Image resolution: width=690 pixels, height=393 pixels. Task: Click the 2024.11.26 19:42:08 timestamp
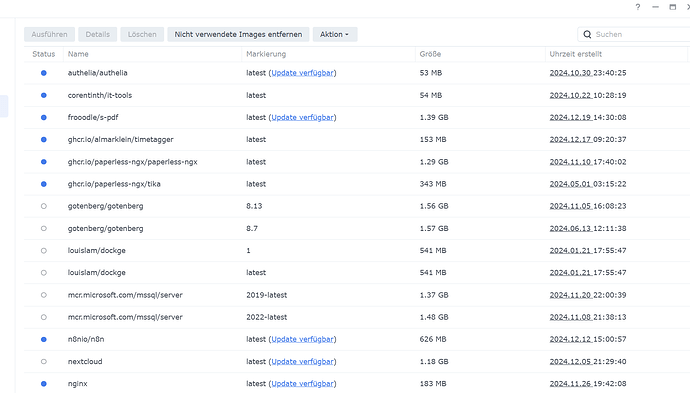pos(587,384)
